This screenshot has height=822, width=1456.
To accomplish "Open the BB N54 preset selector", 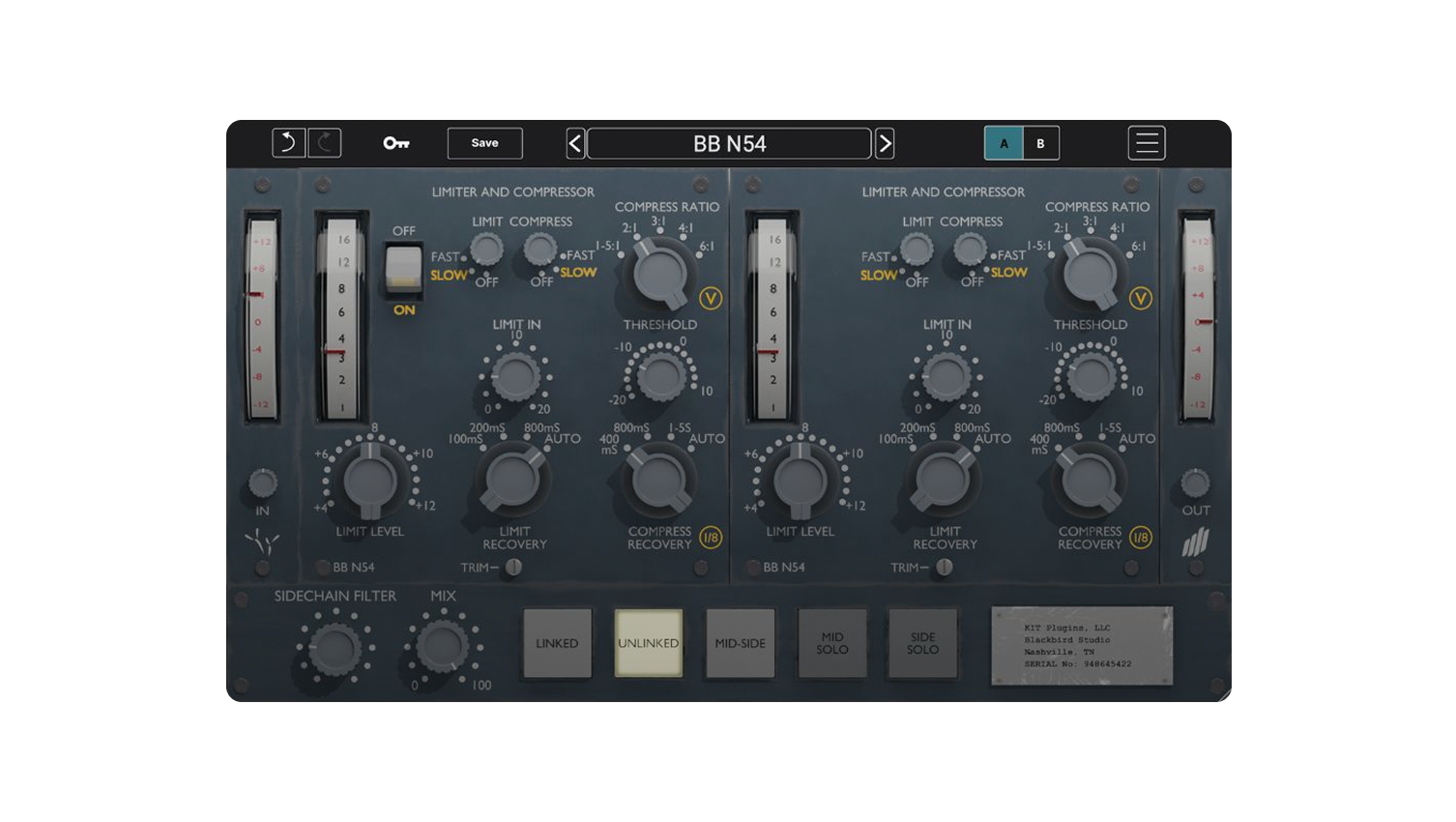I will 729,143.
